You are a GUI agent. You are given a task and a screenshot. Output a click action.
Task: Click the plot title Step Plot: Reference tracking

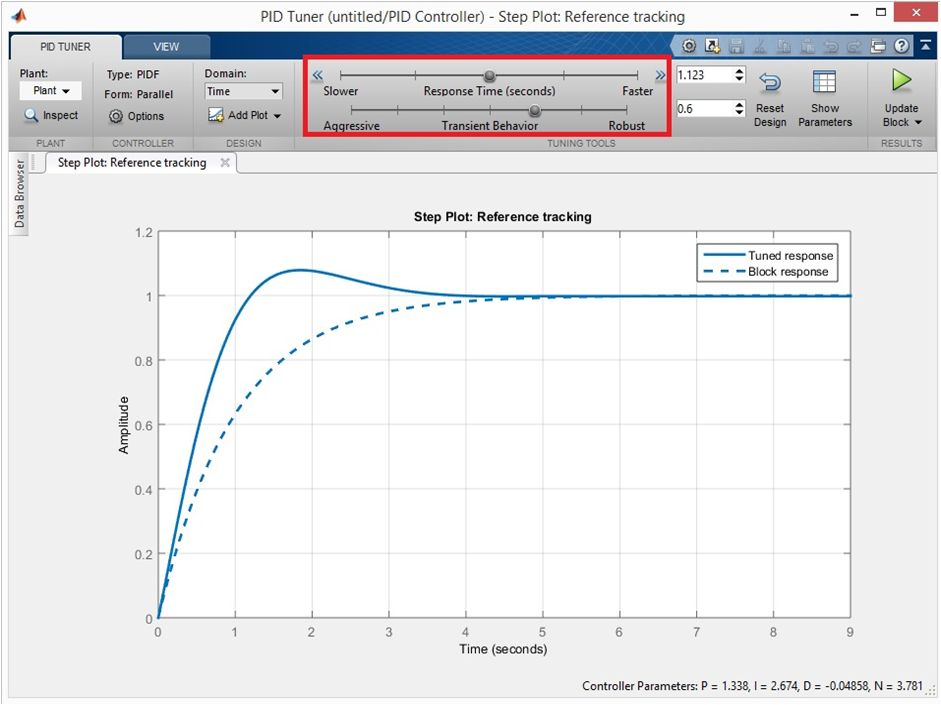coord(502,217)
